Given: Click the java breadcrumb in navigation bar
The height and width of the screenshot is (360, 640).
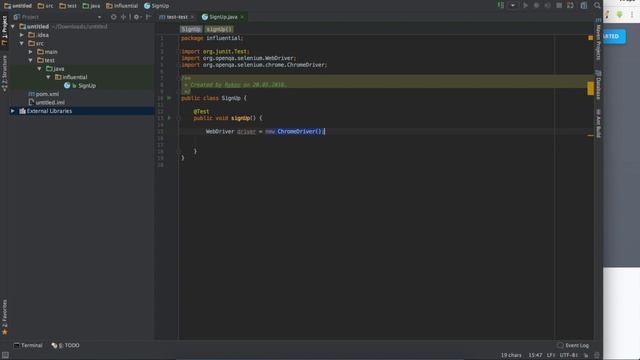Looking at the screenshot, I should coord(91,6).
